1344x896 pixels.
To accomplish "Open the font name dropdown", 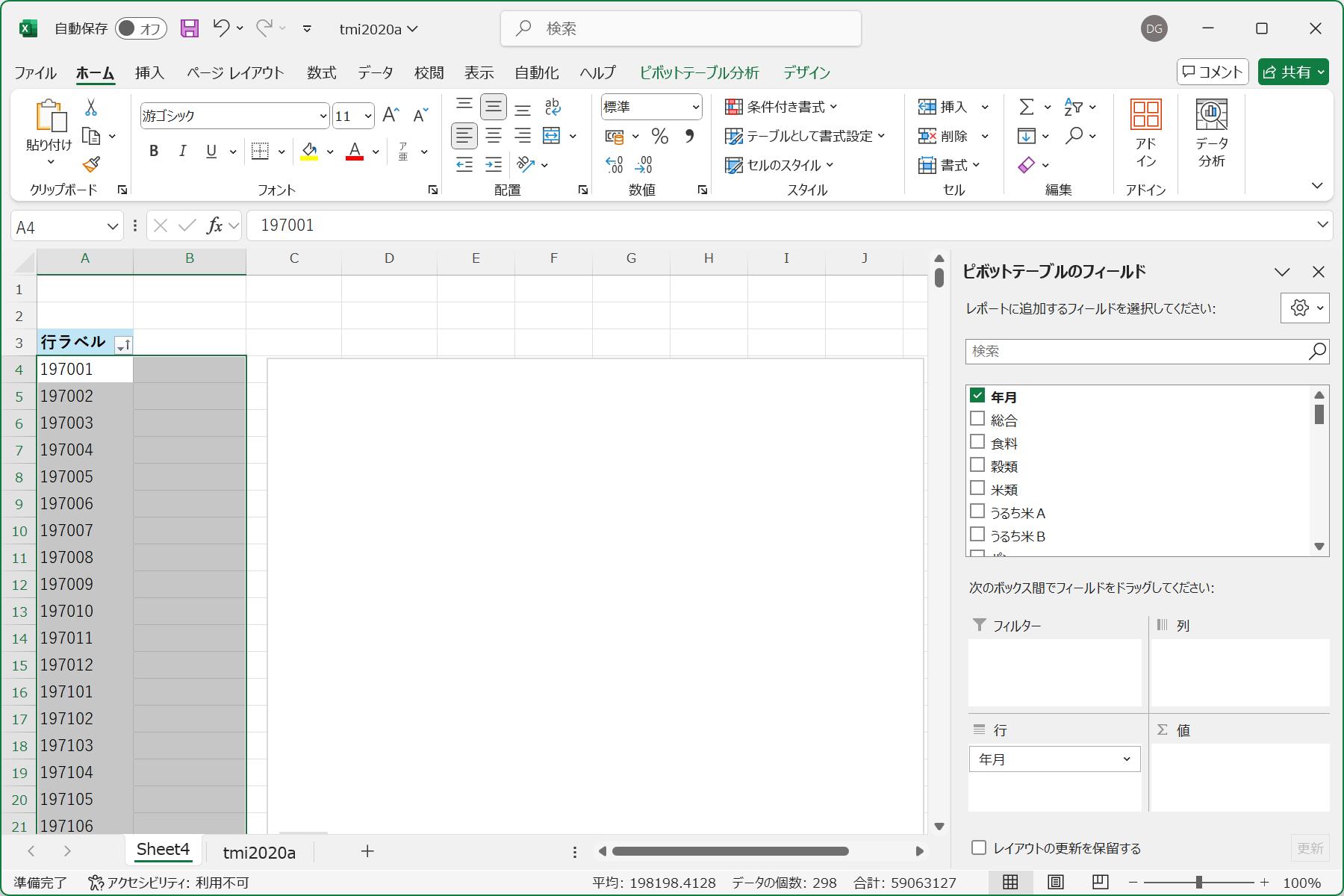I will (x=323, y=116).
